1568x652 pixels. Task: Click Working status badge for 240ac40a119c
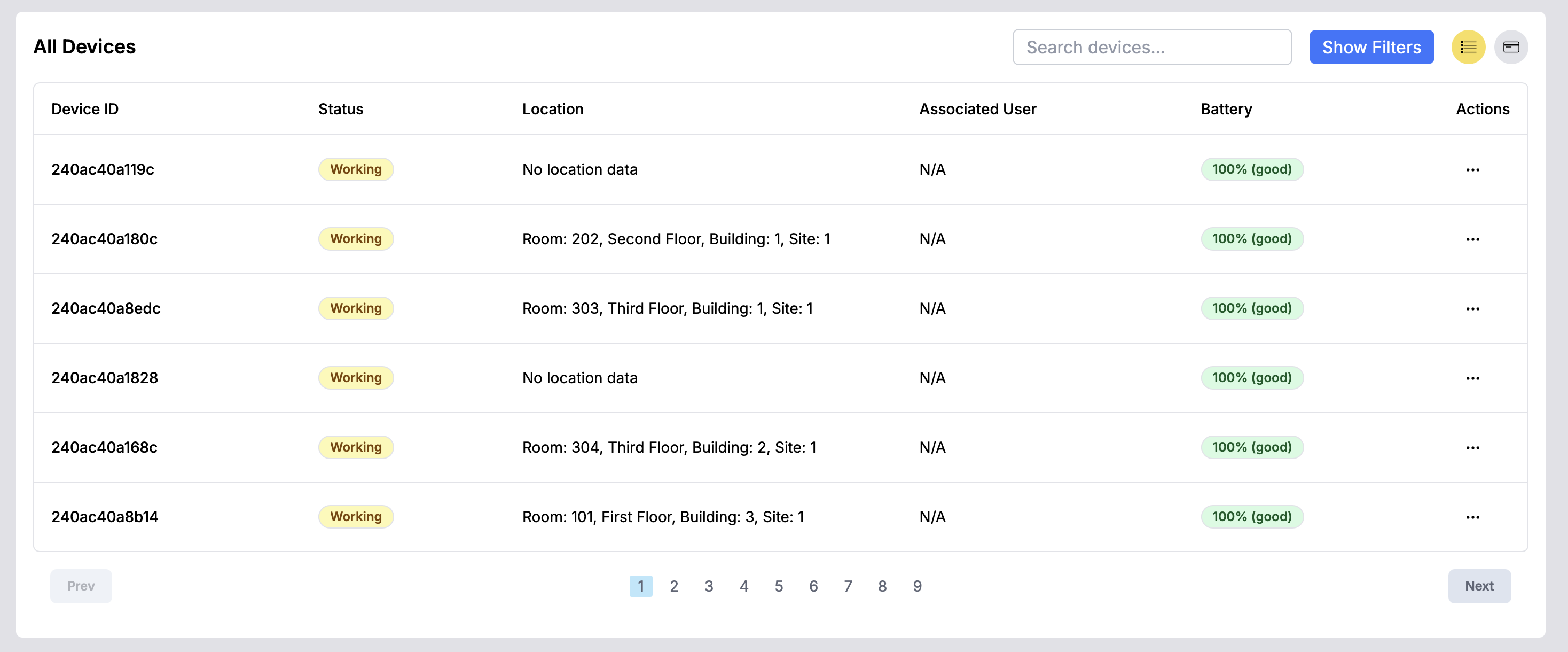(356, 169)
